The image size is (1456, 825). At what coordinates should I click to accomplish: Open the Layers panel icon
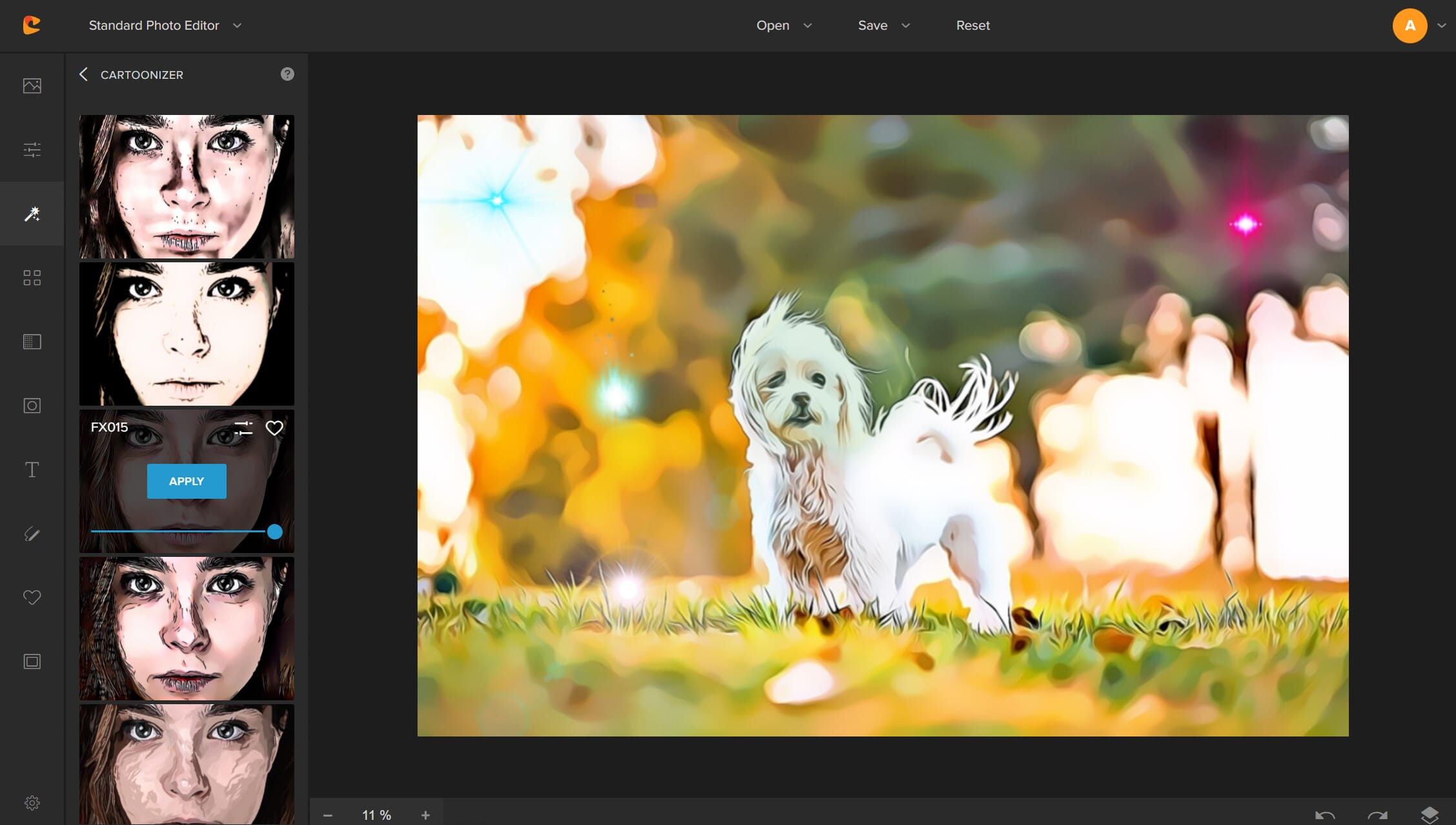1429,815
